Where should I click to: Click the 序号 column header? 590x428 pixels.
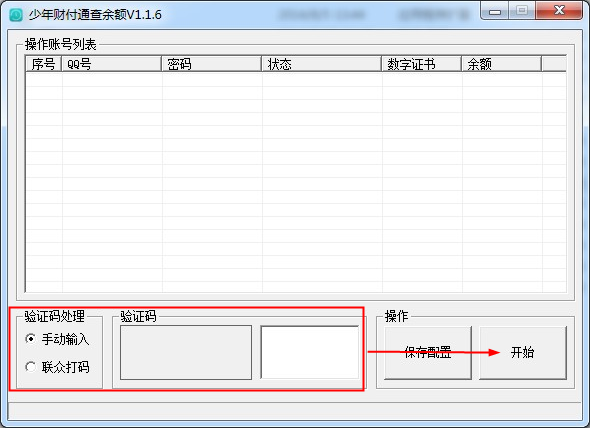[x=44, y=64]
